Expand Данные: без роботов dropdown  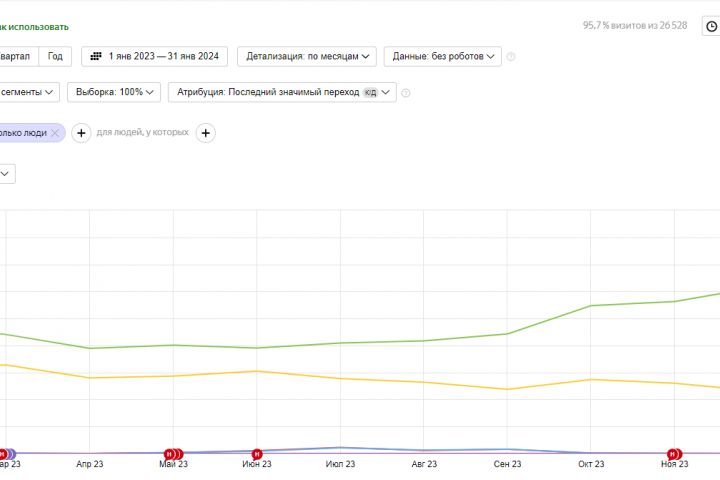(443, 56)
